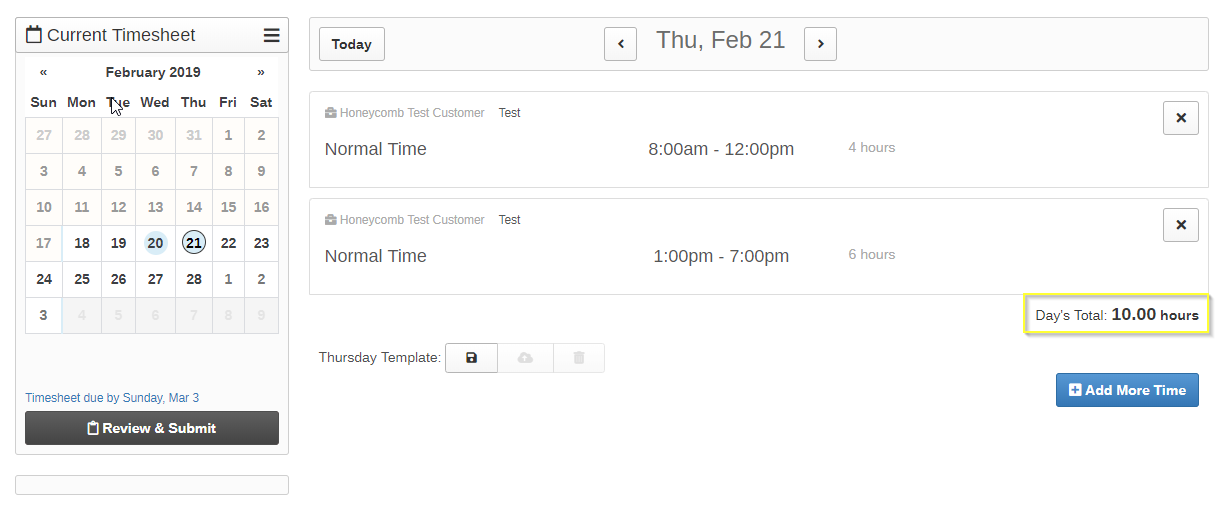Remove the 1:00pm - 7:00pm time entry

click(1180, 225)
